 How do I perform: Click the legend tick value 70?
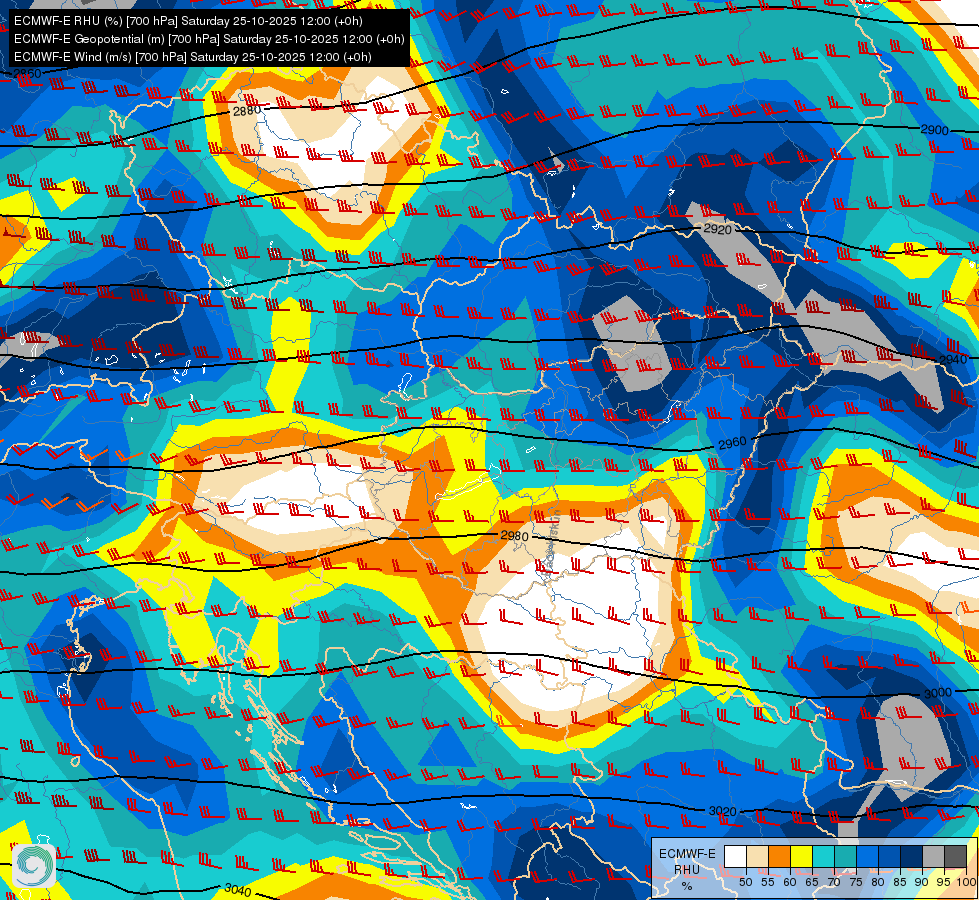click(834, 882)
